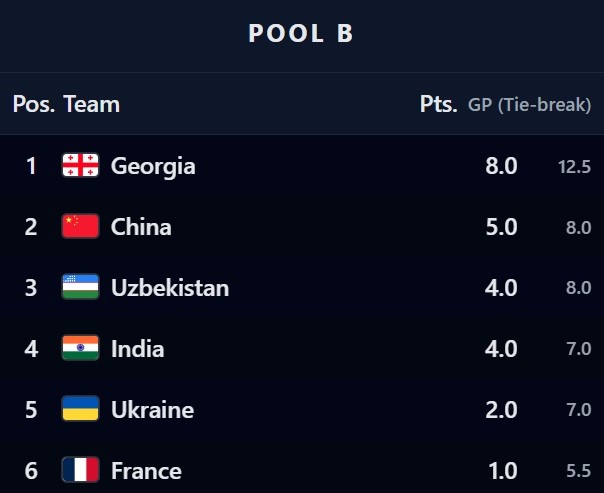
Task: Open the Ukraine team name
Action: 152,410
